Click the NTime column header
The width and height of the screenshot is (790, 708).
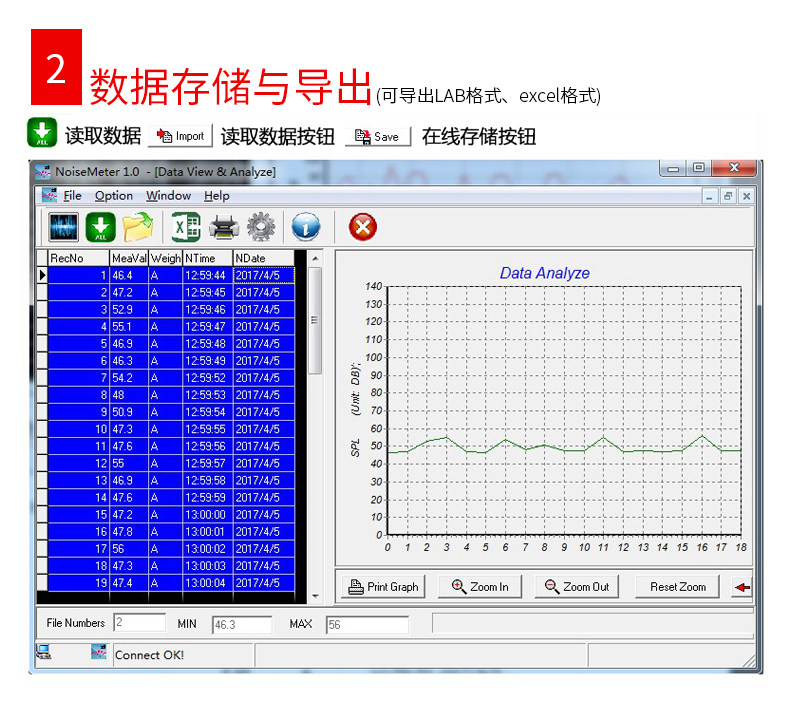[208, 258]
